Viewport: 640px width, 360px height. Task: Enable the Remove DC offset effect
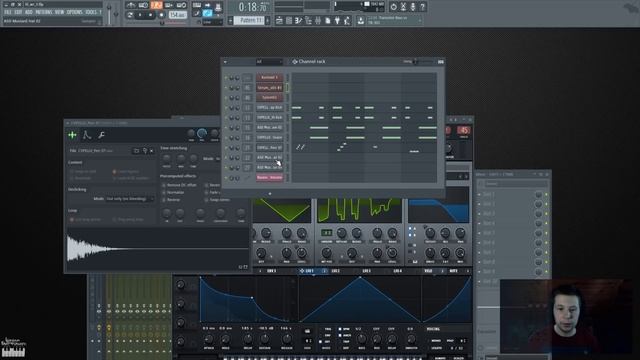(x=180, y=185)
